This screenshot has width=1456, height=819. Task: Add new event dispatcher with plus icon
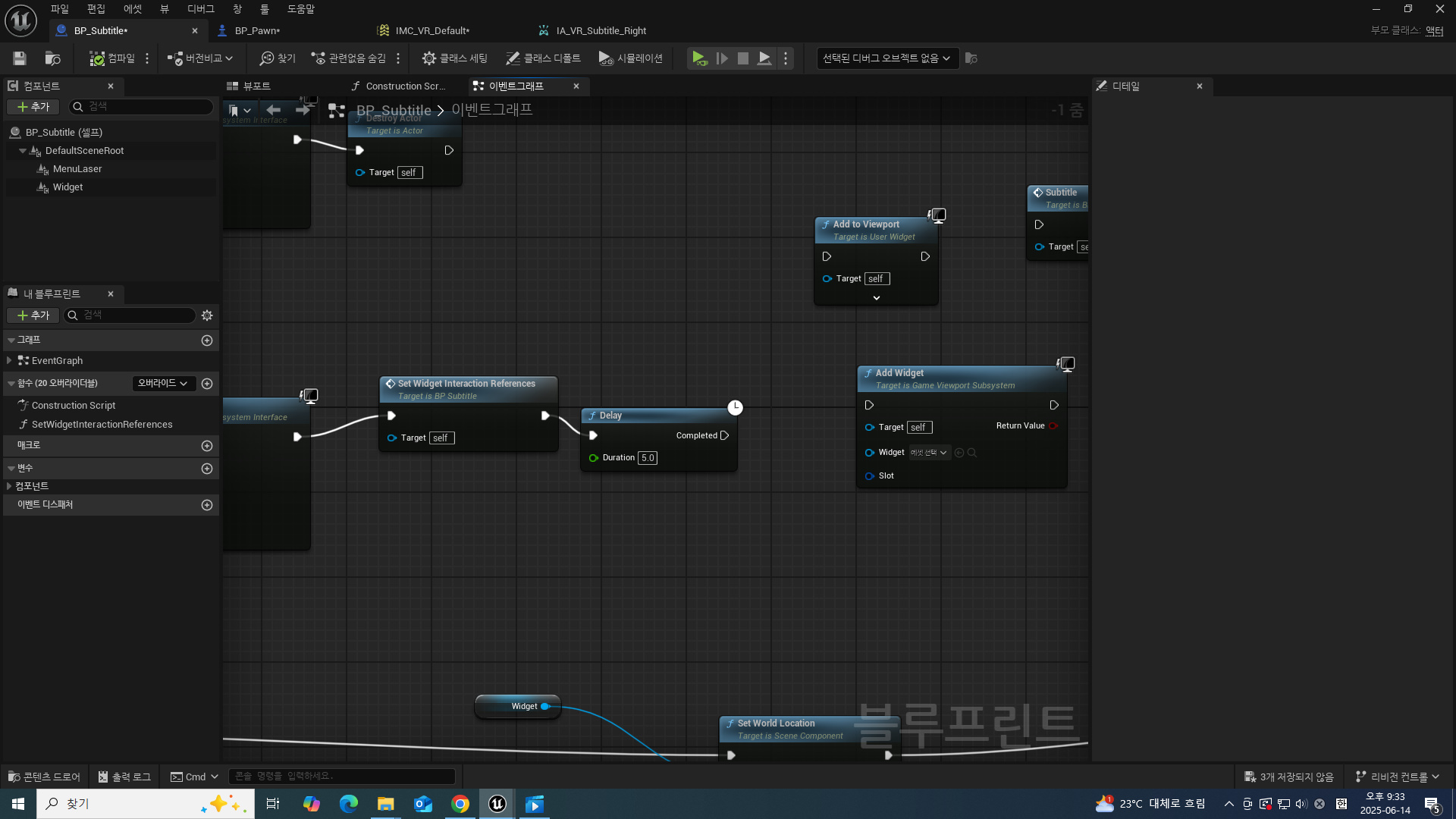pyautogui.click(x=207, y=505)
